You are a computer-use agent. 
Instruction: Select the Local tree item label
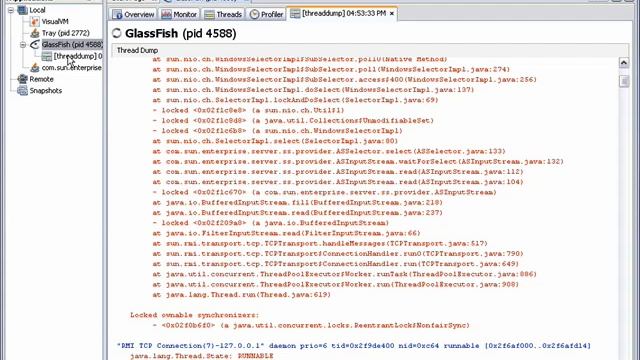(x=37, y=10)
